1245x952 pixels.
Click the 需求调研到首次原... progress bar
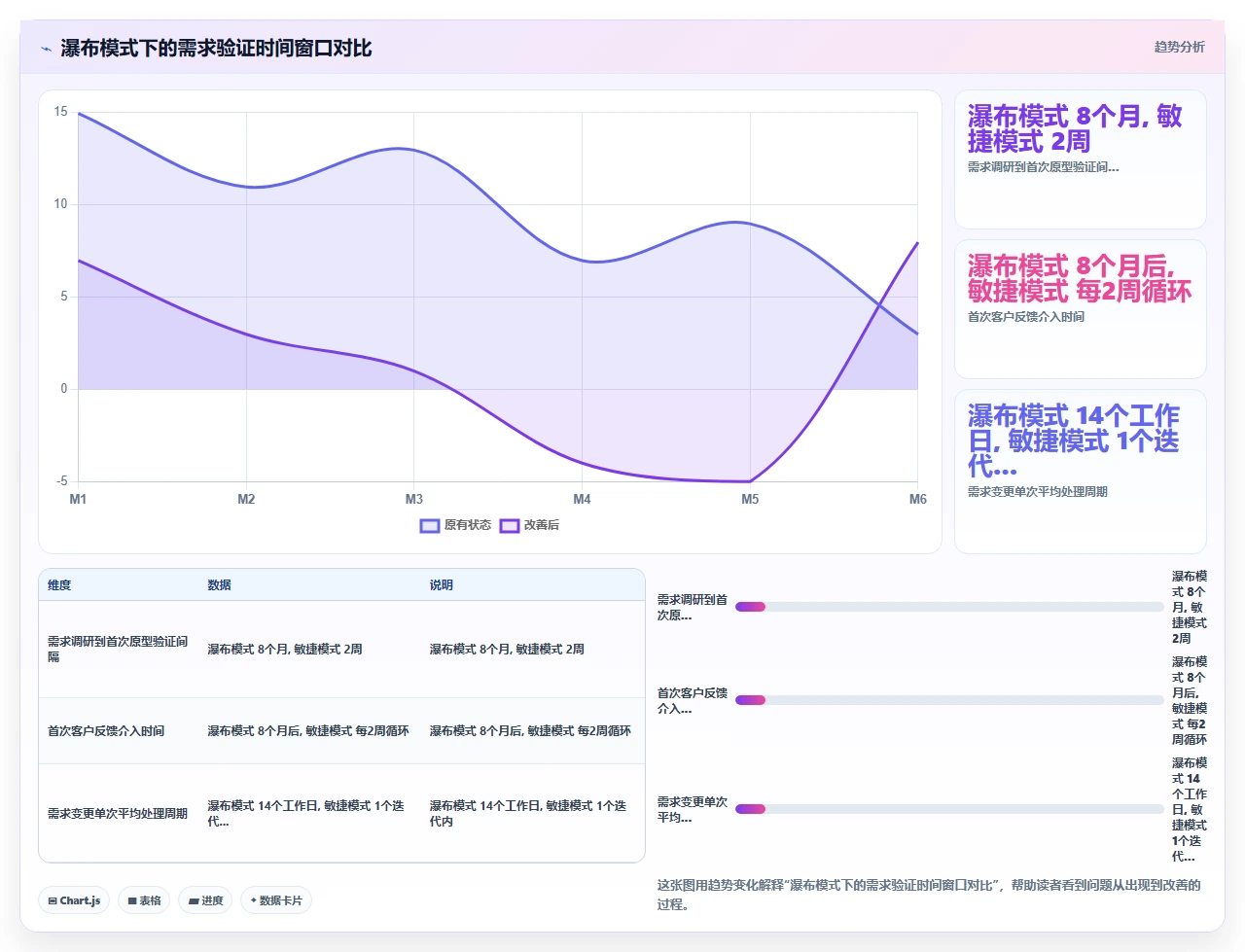tap(949, 607)
